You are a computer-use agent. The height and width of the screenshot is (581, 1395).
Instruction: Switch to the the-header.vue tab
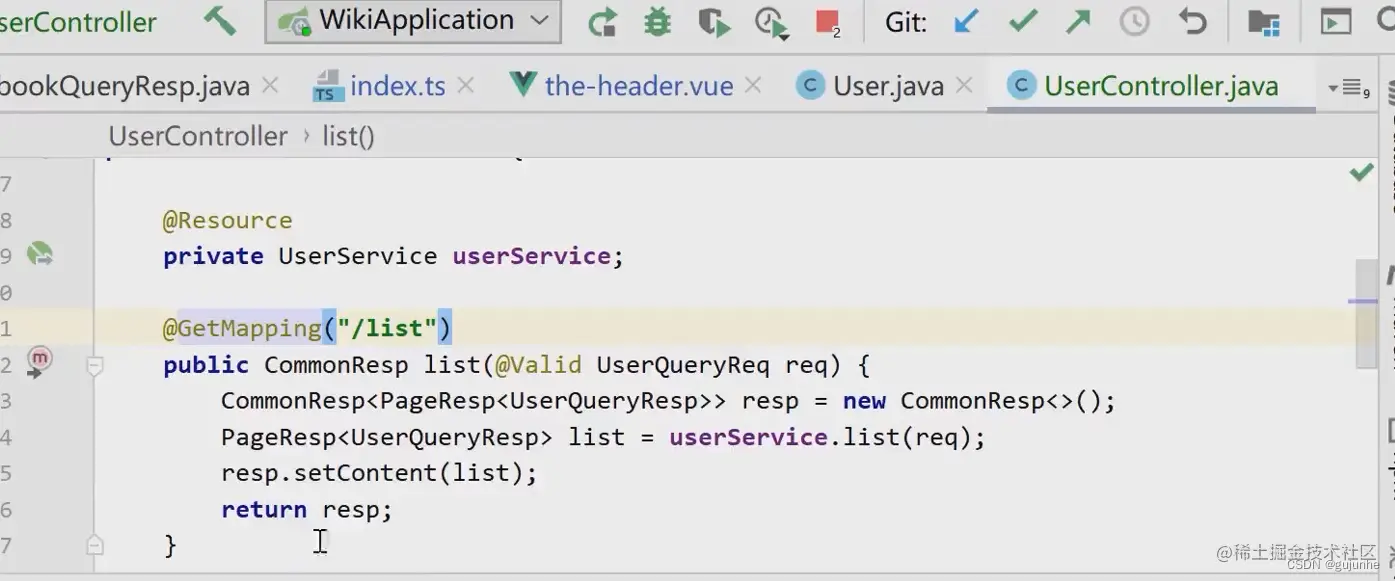pyautogui.click(x=638, y=86)
